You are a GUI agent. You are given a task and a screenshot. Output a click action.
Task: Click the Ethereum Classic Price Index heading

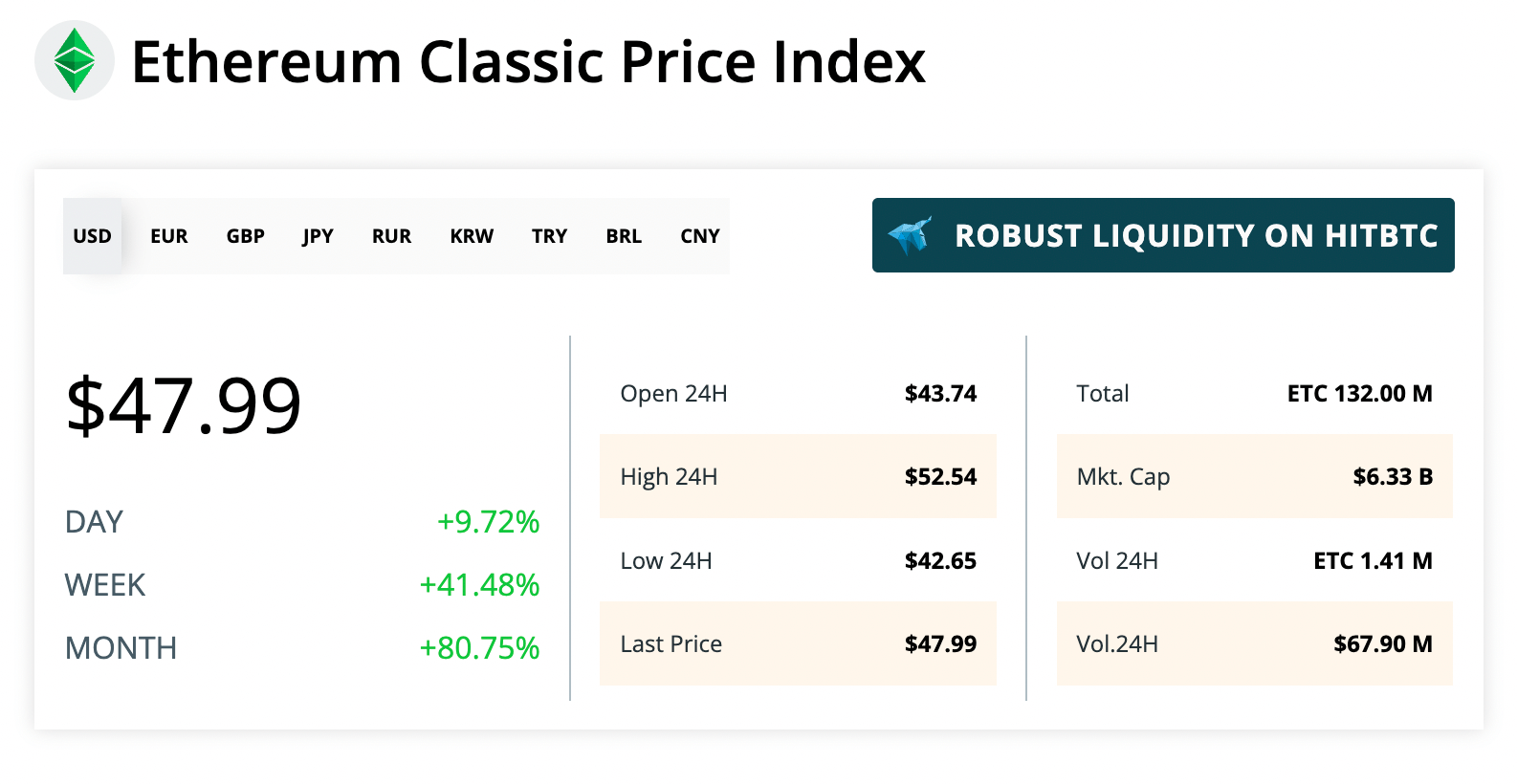coord(529,61)
